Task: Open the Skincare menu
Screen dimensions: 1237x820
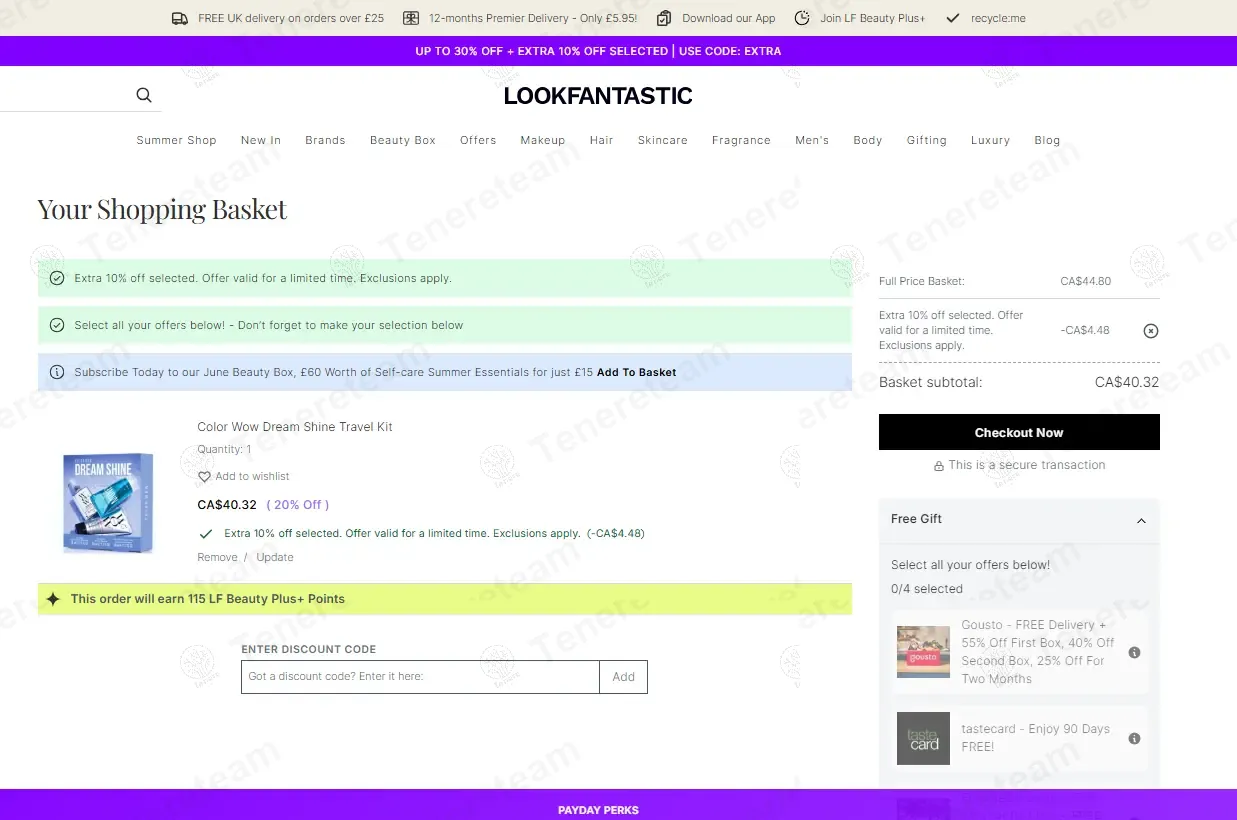Action: click(663, 140)
